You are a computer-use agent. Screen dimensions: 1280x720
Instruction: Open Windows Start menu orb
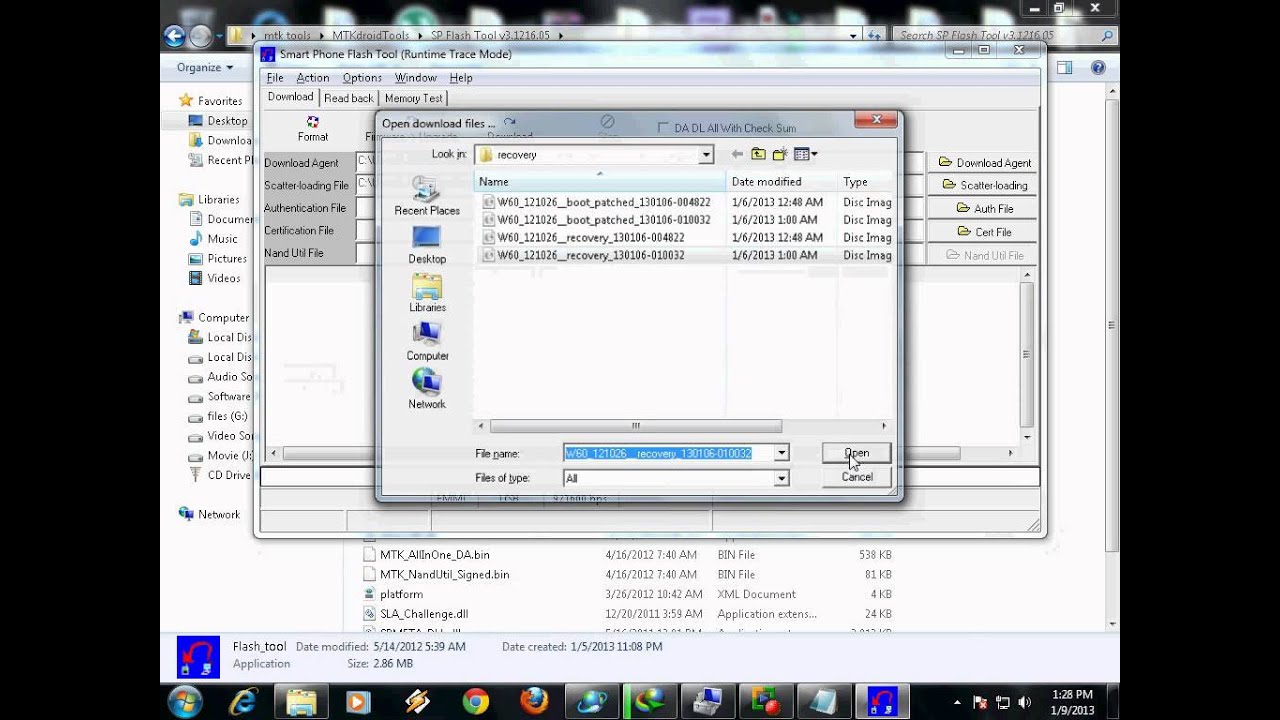pos(186,702)
